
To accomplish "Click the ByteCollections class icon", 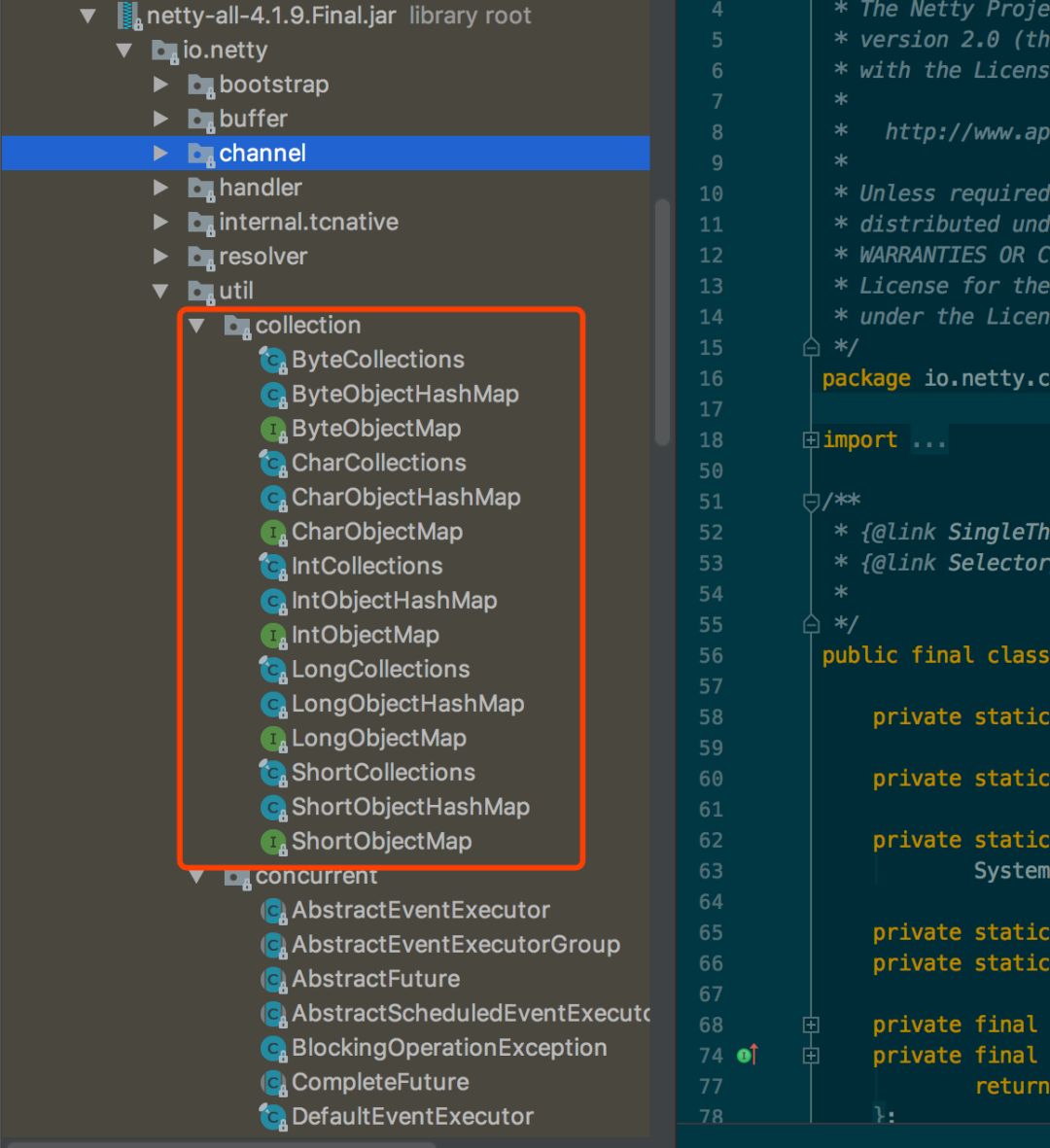I will pos(273,361).
